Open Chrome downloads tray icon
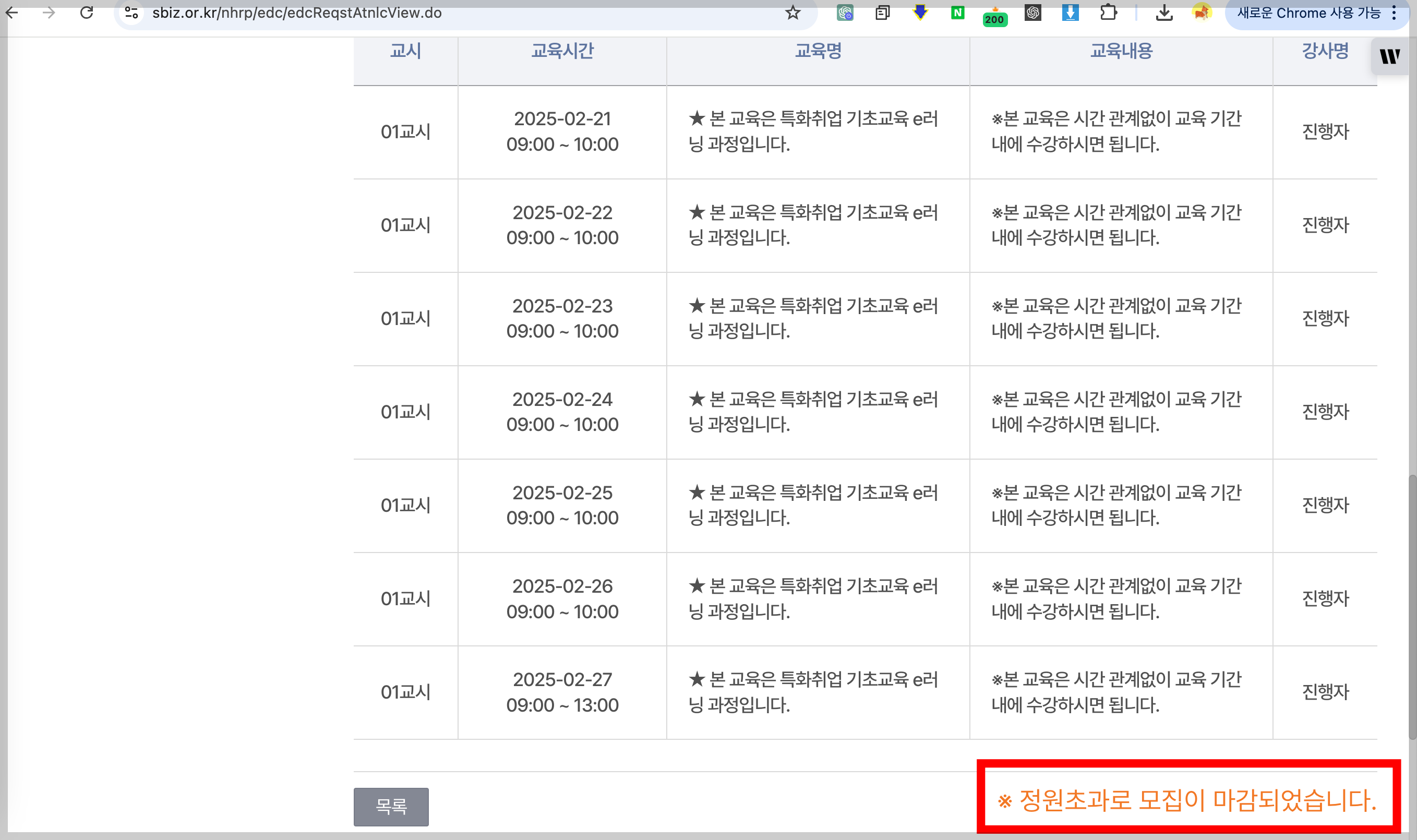This screenshot has height=840, width=1417. pyautogui.click(x=1164, y=13)
